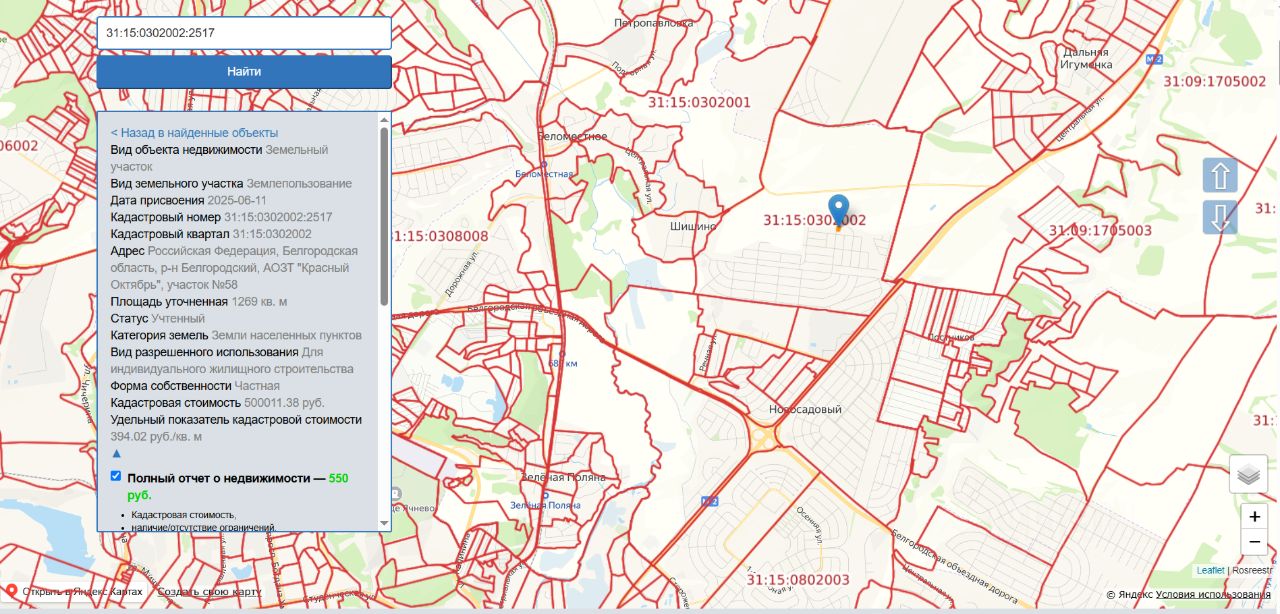Click the Зеленая Поляна railway station marker

pos(545,494)
